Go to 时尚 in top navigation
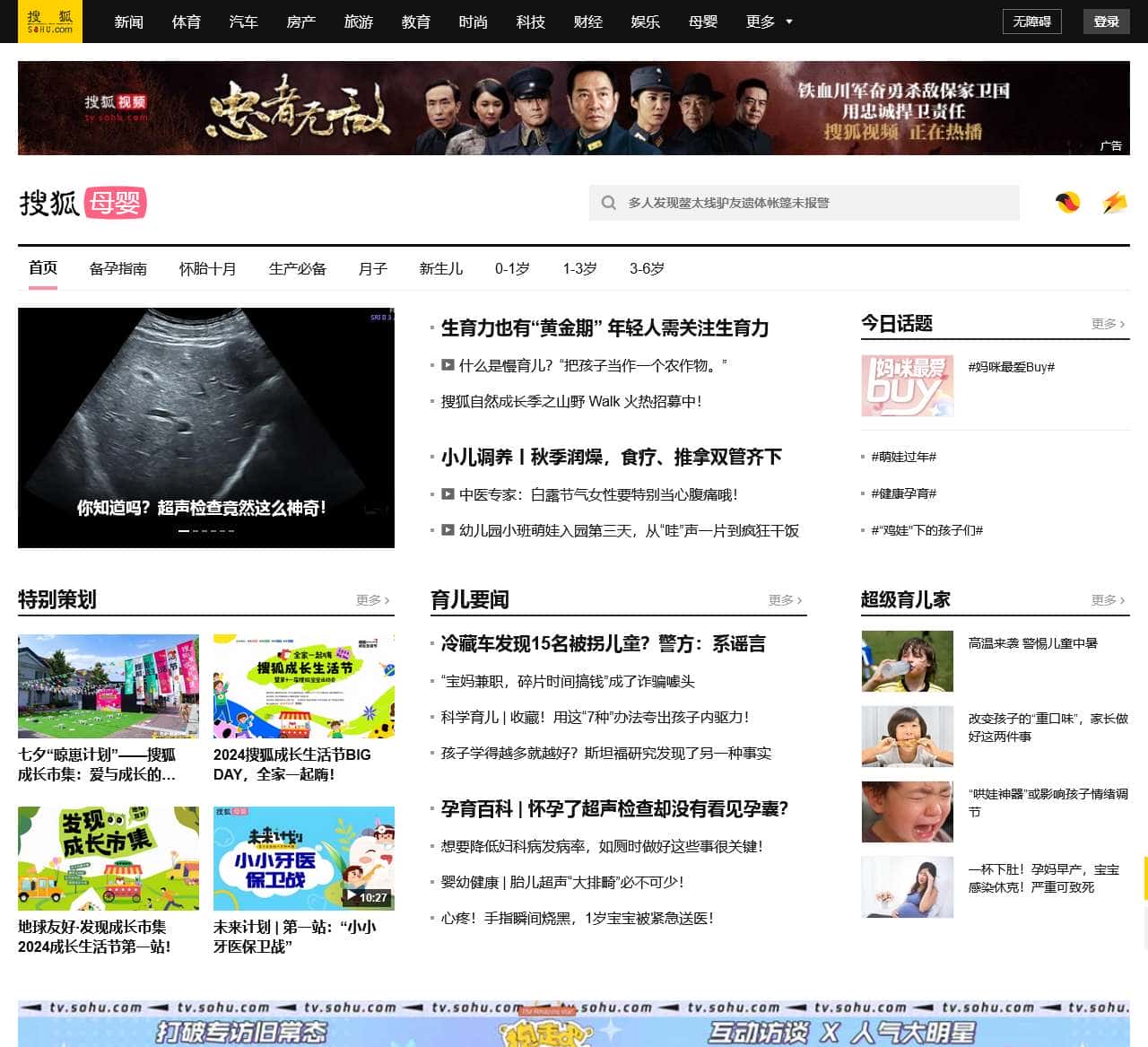Image resolution: width=1148 pixels, height=1047 pixels. point(474,22)
